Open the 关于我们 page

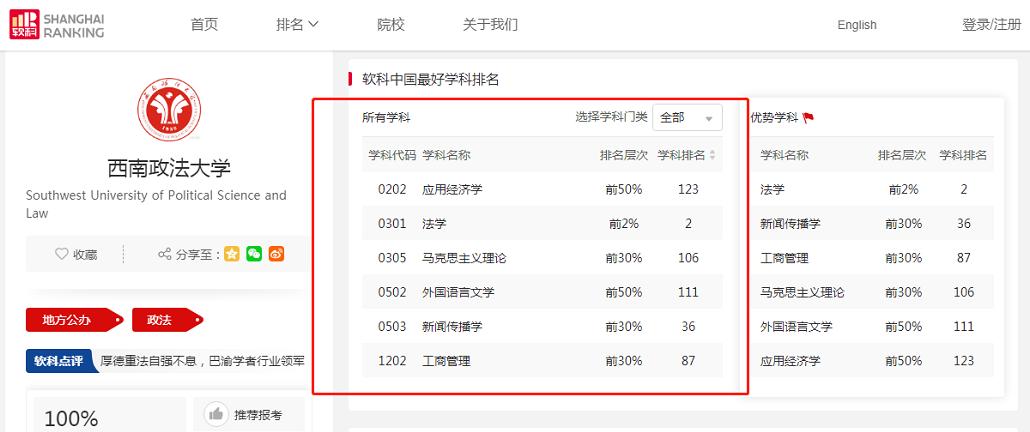pos(490,25)
